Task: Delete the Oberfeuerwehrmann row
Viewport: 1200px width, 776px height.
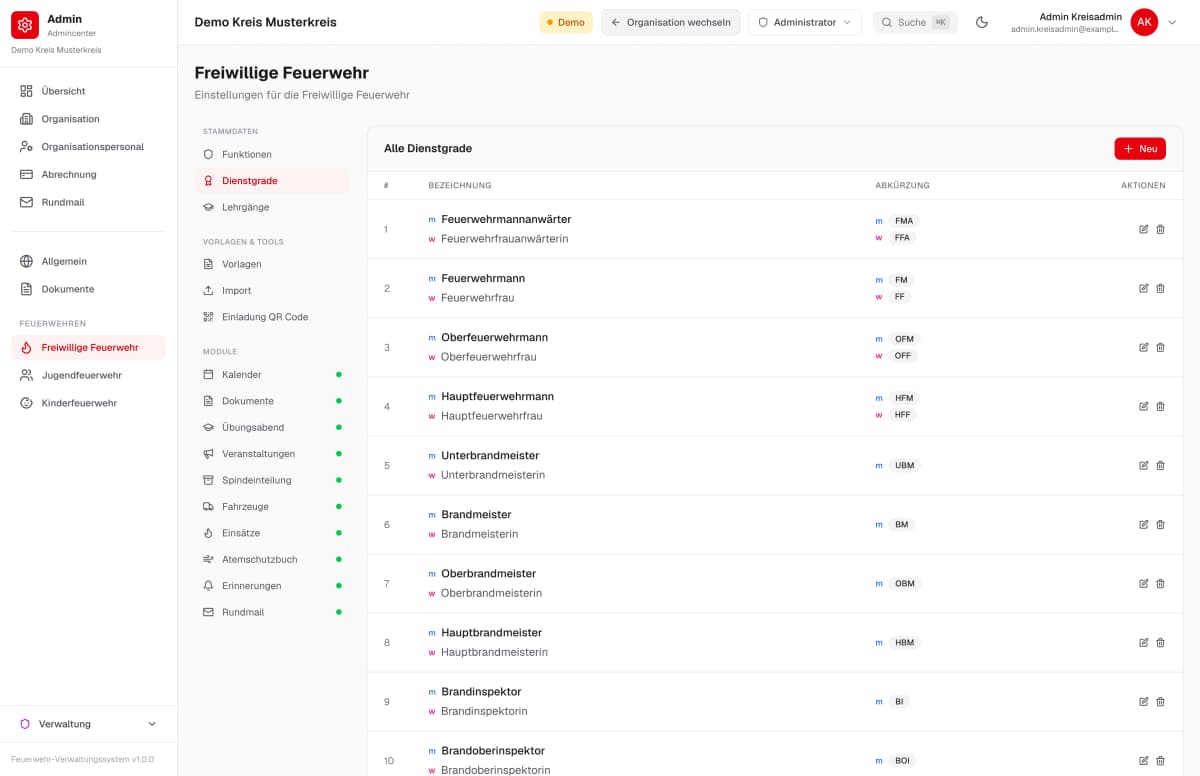Action: tap(1160, 347)
